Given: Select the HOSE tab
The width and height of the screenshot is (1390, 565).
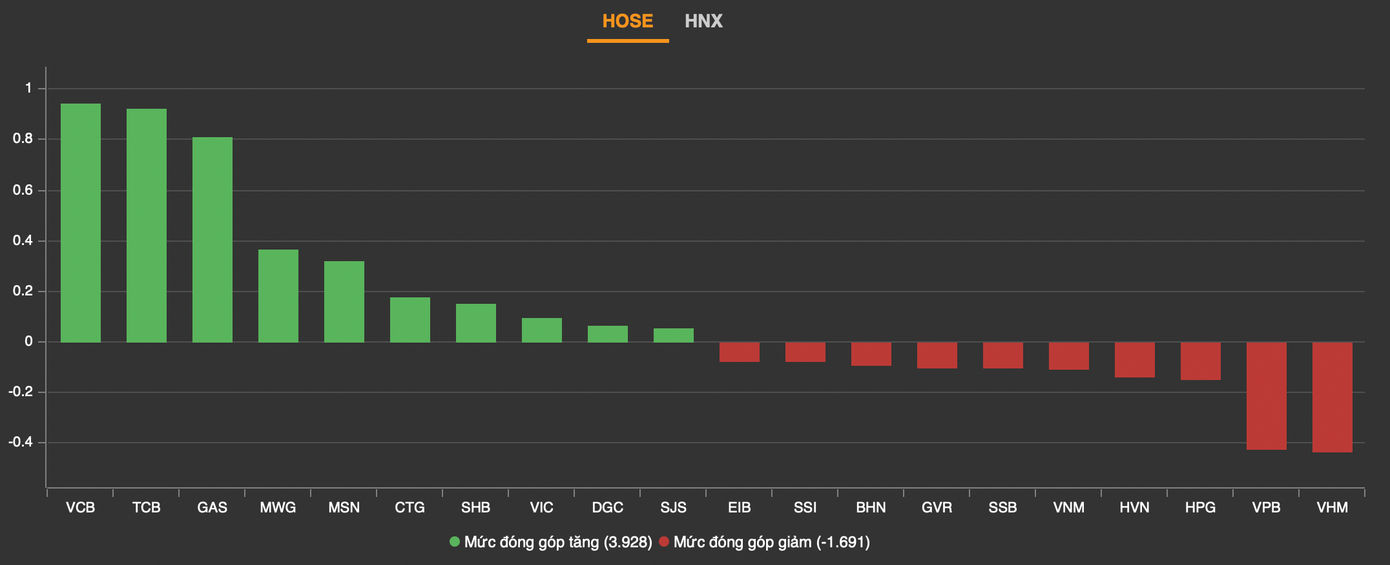Looking at the screenshot, I should coord(627,21).
